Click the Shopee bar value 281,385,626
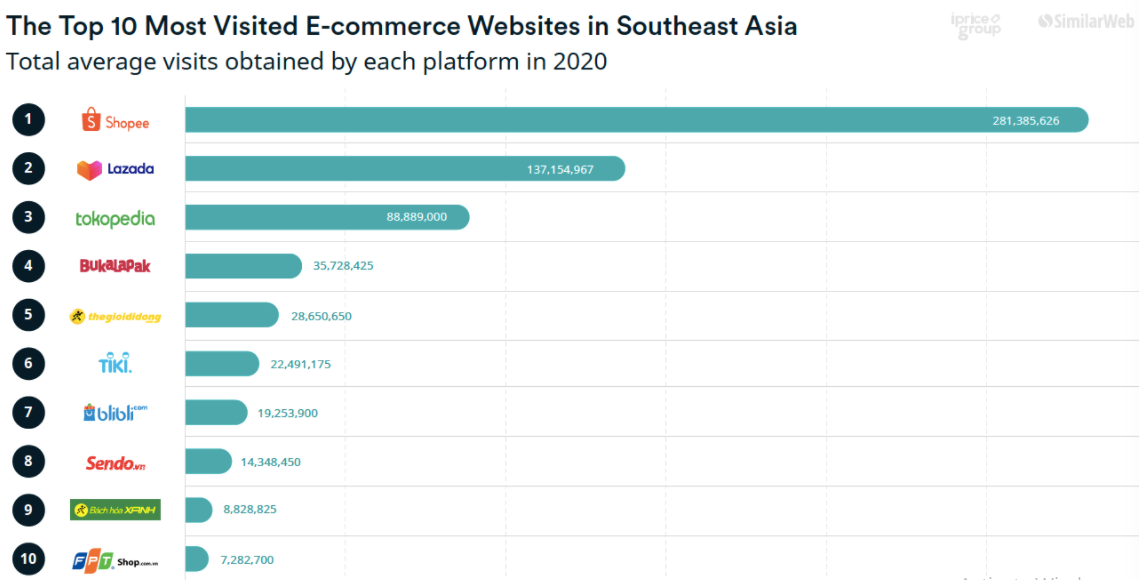Image resolution: width=1139 pixels, height=580 pixels. (x=1026, y=121)
